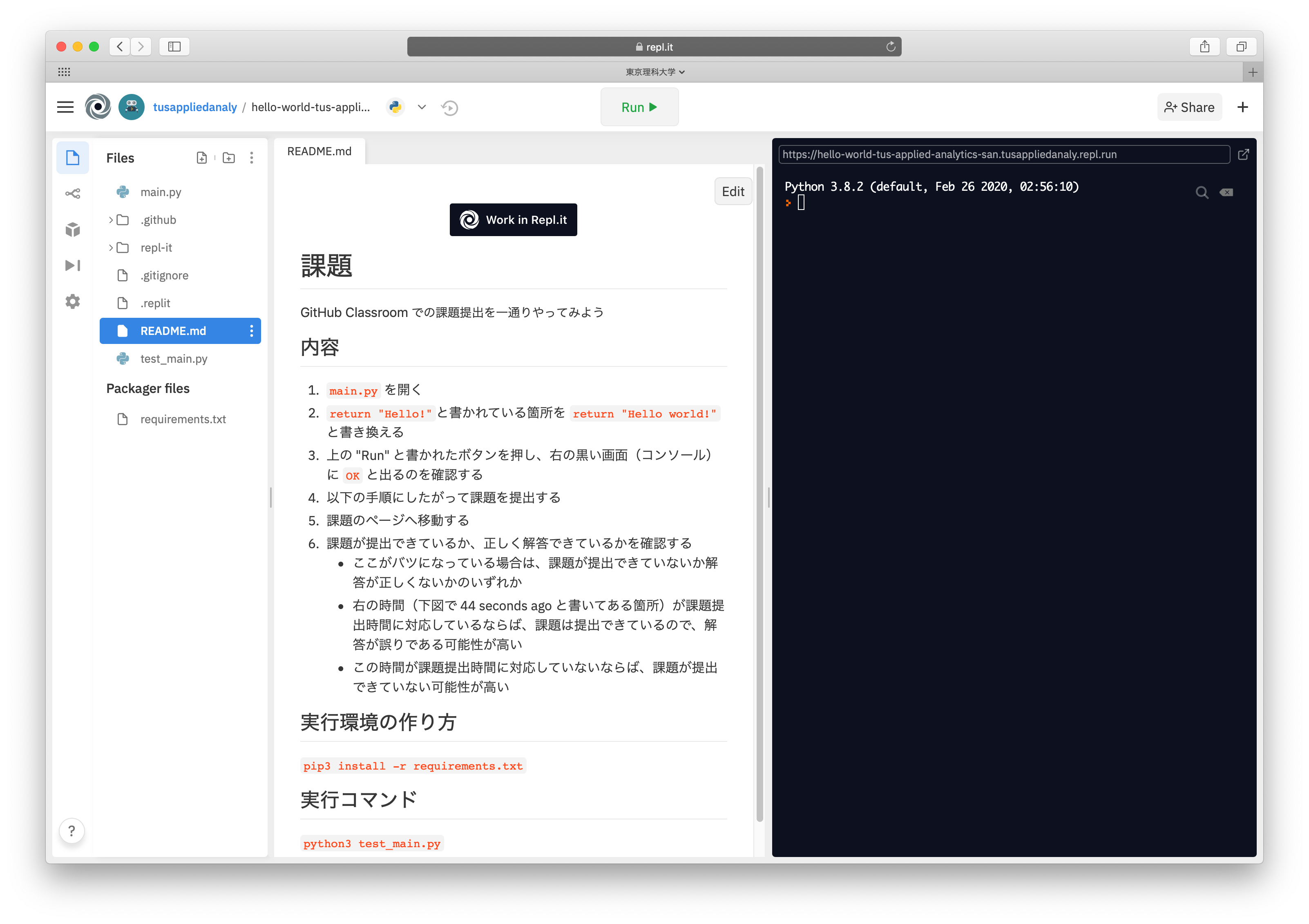Open Files panel three-dot menu
Image resolution: width=1309 pixels, height=924 pixels.
[x=251, y=158]
